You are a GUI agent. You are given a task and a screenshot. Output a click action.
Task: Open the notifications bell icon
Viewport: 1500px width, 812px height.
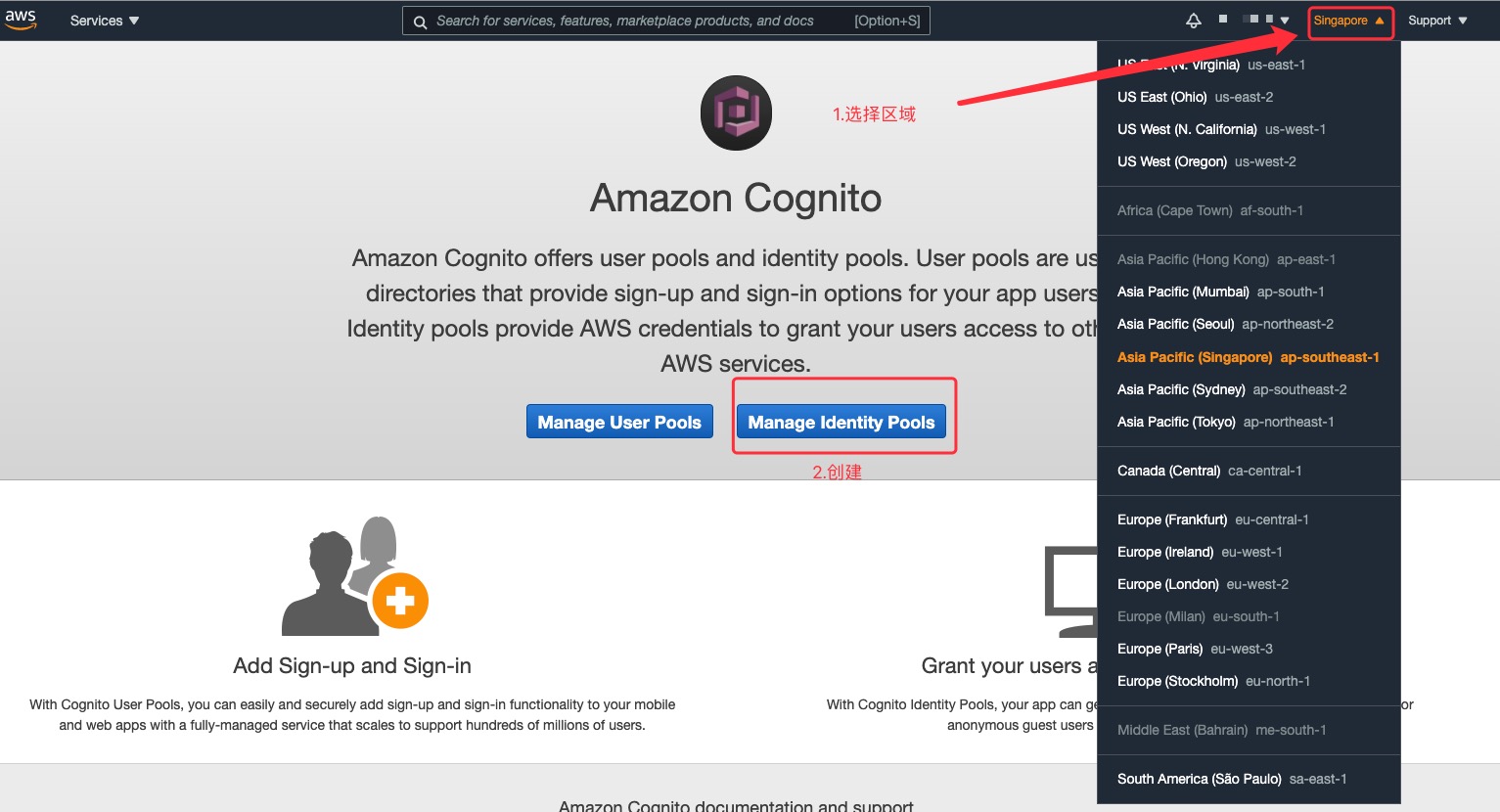(1194, 21)
